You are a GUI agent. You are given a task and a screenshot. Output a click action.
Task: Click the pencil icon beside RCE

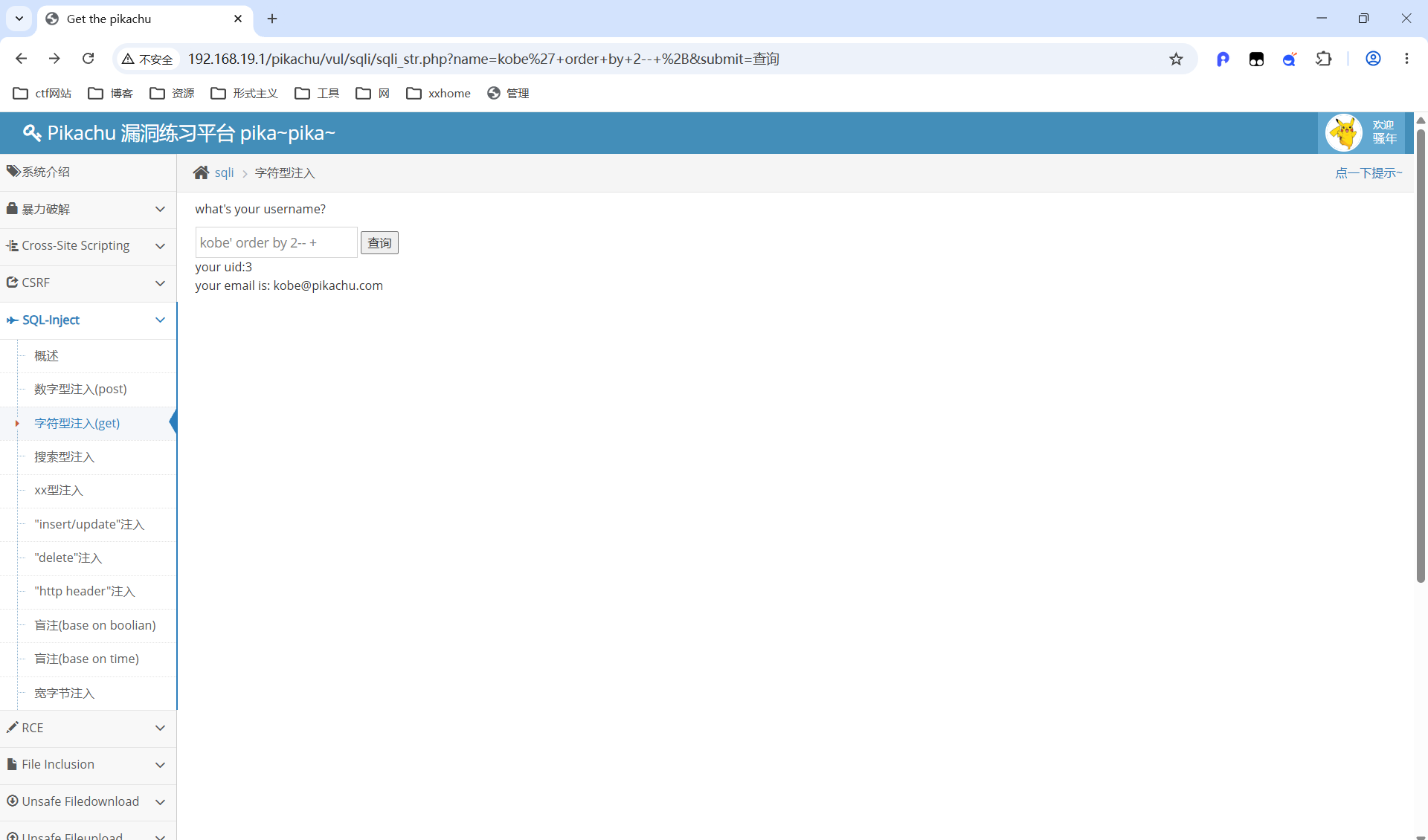12,727
